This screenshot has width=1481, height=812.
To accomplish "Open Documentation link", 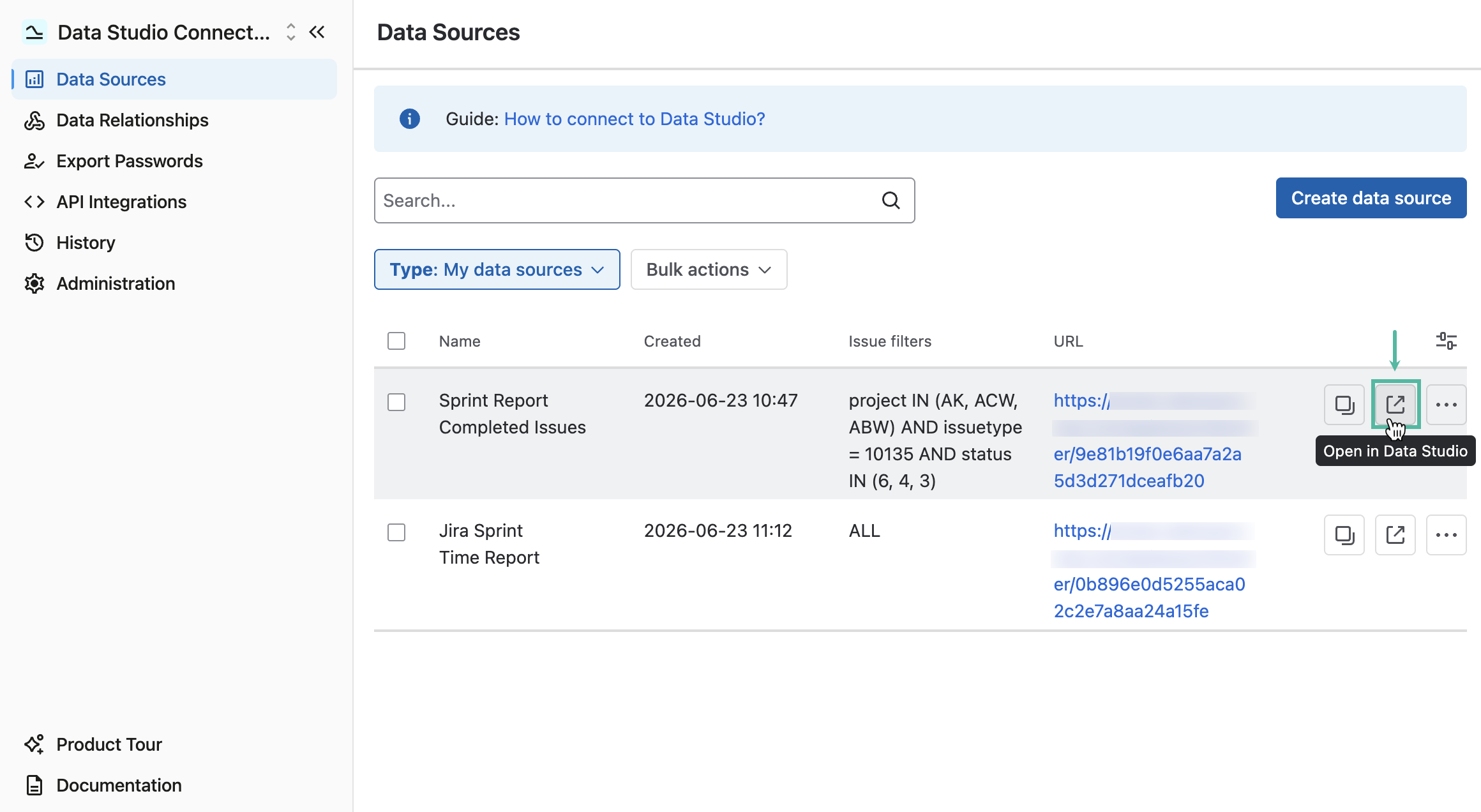I will coord(119,785).
